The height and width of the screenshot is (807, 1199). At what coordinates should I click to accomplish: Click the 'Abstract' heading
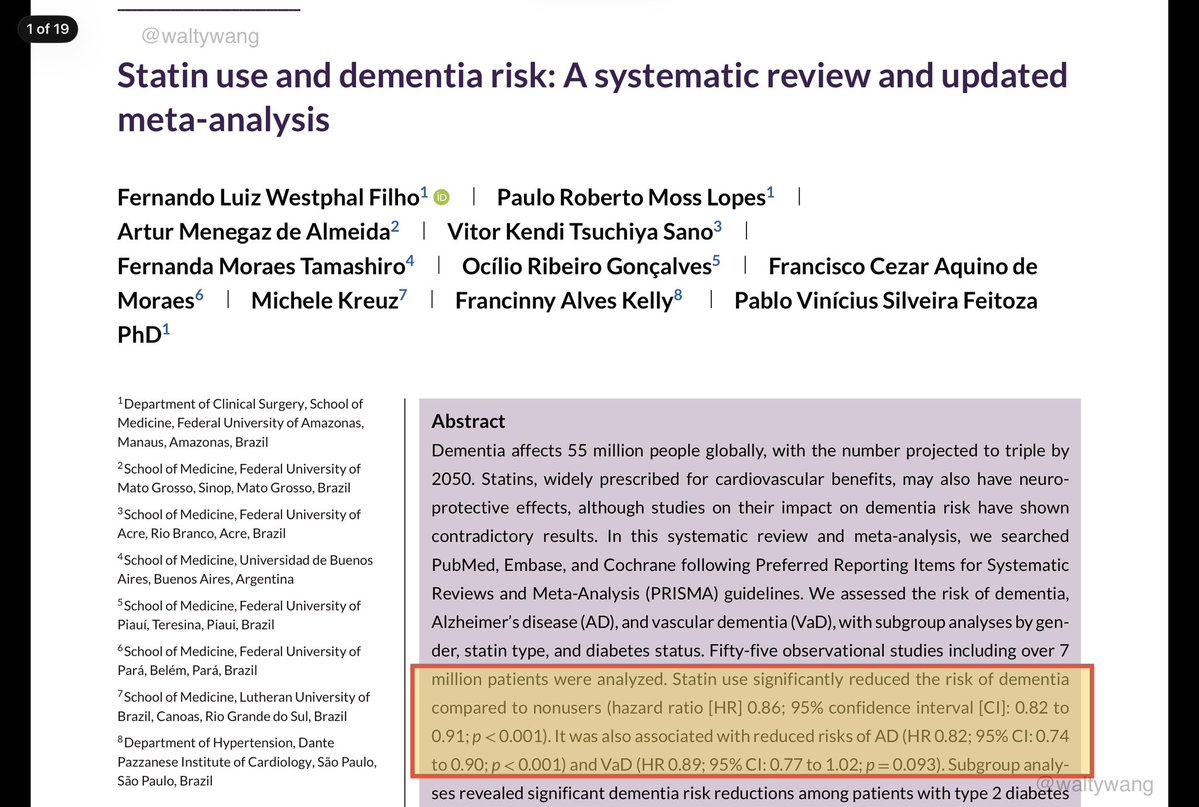(468, 421)
